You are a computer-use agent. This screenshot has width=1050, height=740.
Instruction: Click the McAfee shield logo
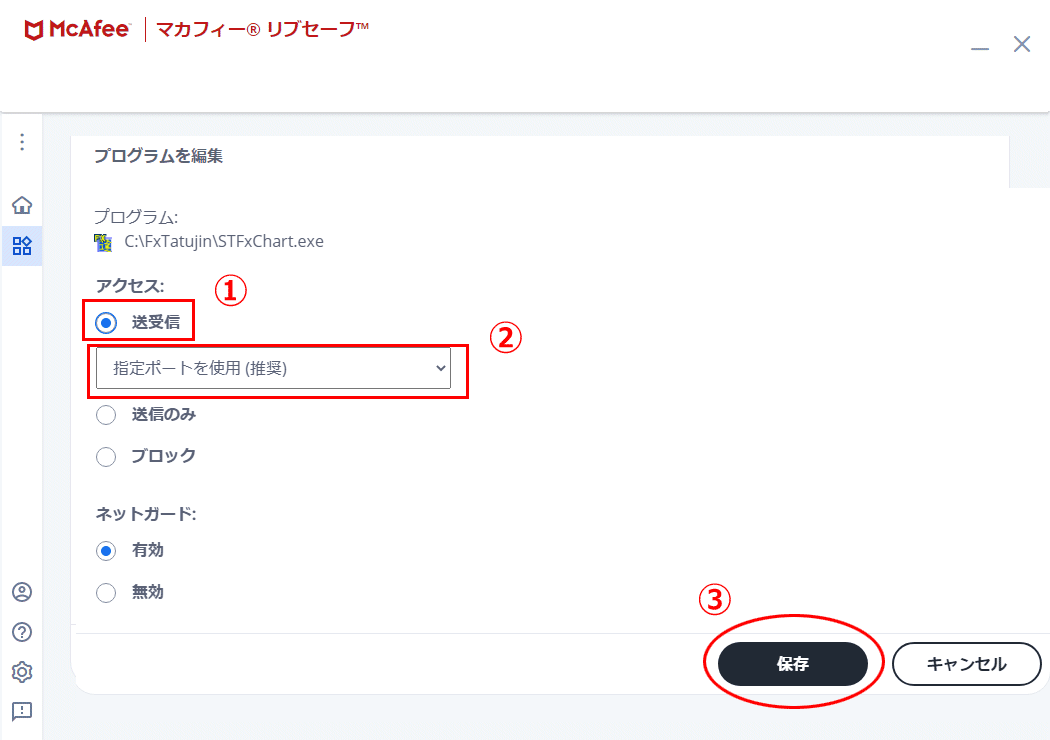33,30
